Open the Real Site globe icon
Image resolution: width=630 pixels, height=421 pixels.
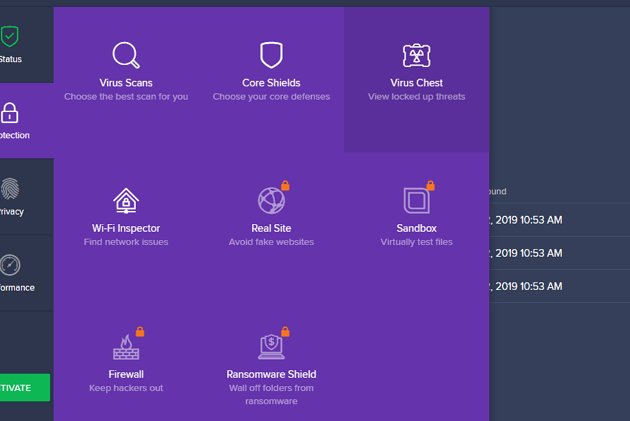tap(271, 200)
